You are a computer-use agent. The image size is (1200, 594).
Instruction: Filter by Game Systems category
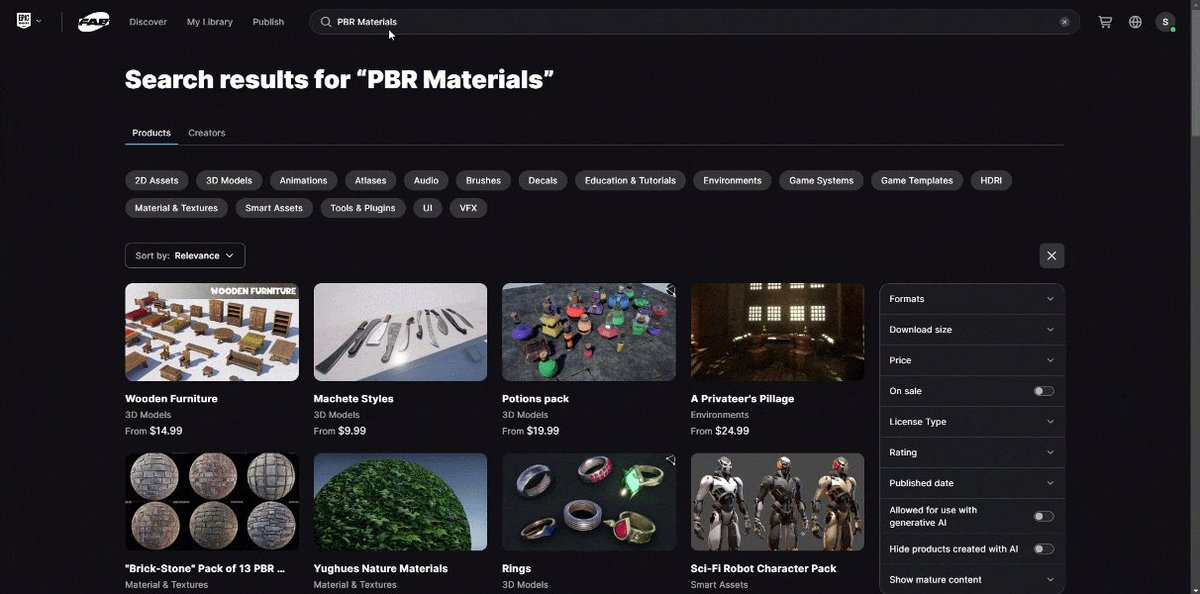tap(821, 181)
